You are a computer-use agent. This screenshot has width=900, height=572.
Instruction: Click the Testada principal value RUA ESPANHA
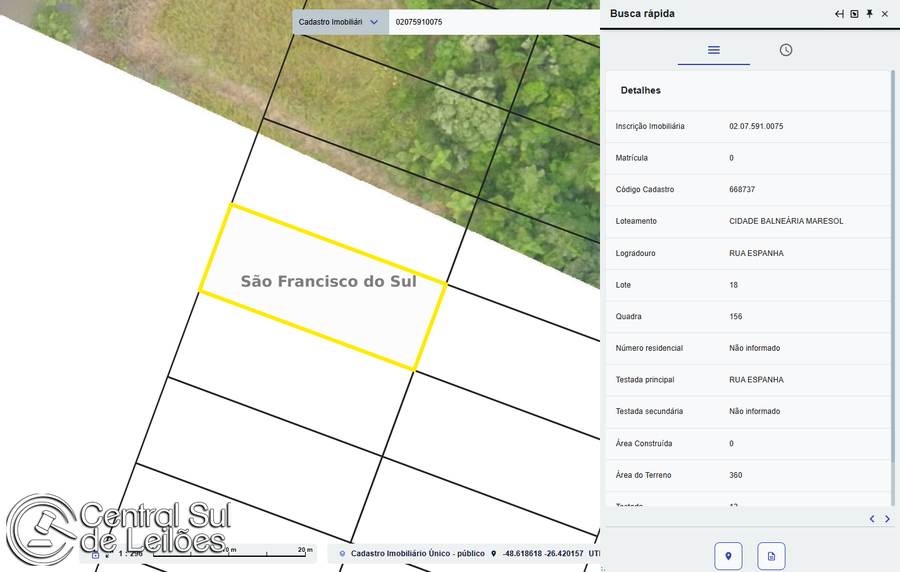pyautogui.click(x=757, y=380)
